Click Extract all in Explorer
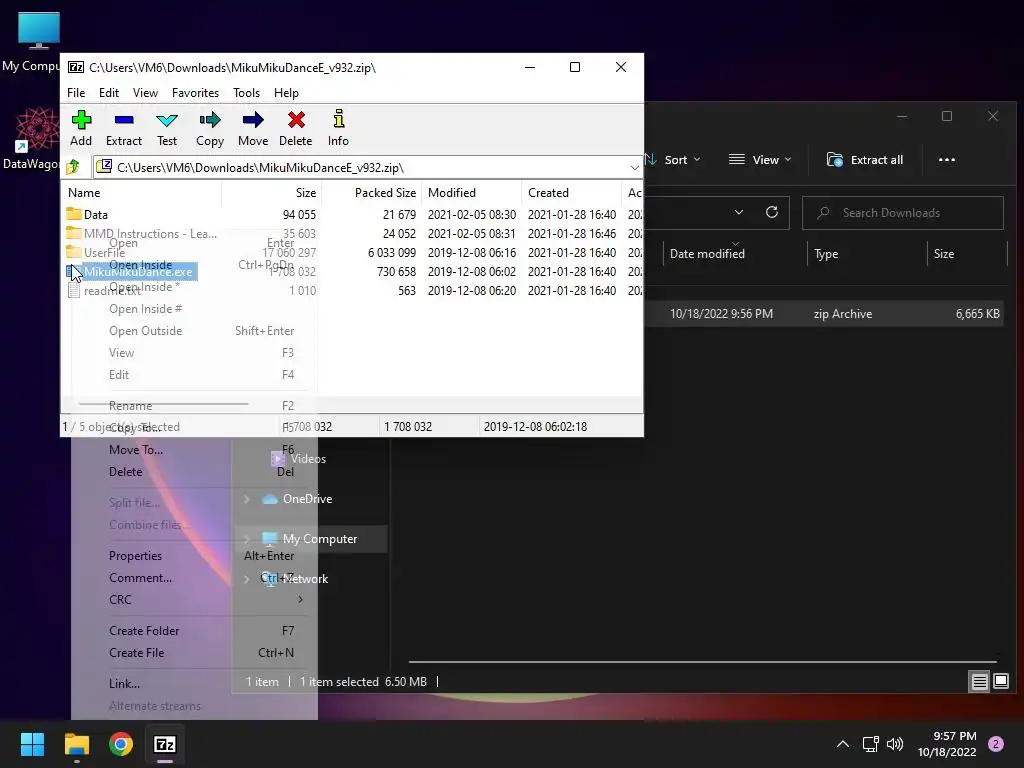The height and width of the screenshot is (768, 1024). point(865,159)
